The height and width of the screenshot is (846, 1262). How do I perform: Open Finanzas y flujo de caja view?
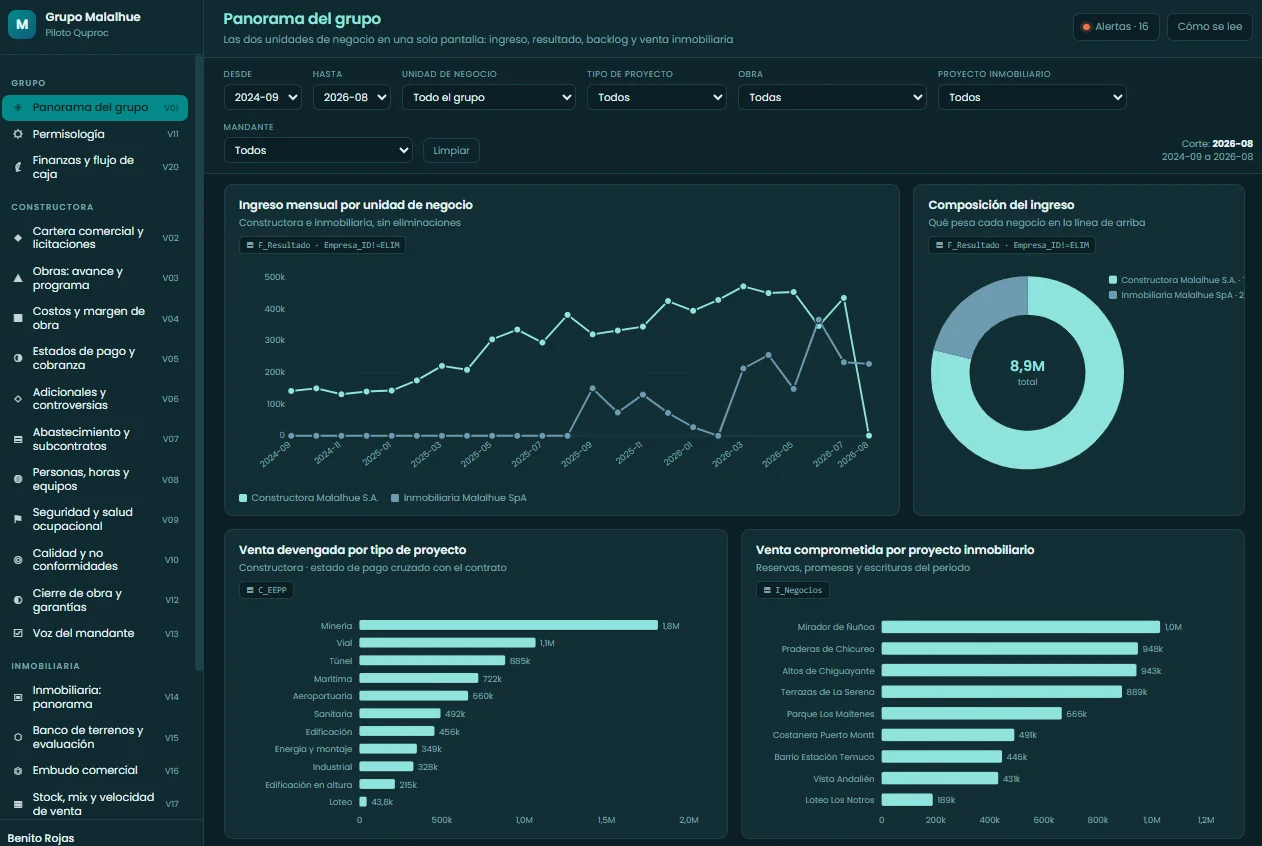95,167
